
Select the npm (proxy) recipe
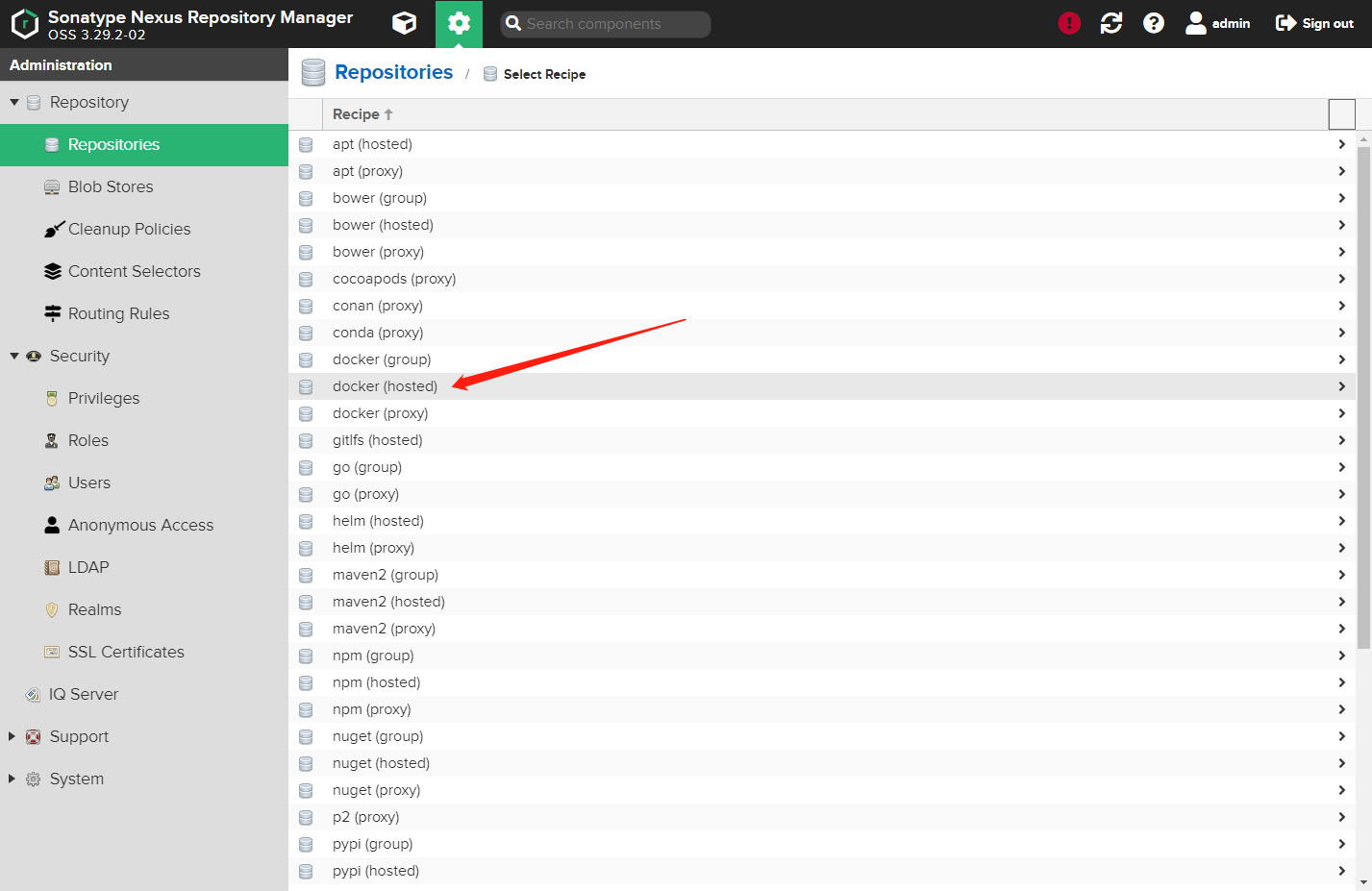(822, 709)
